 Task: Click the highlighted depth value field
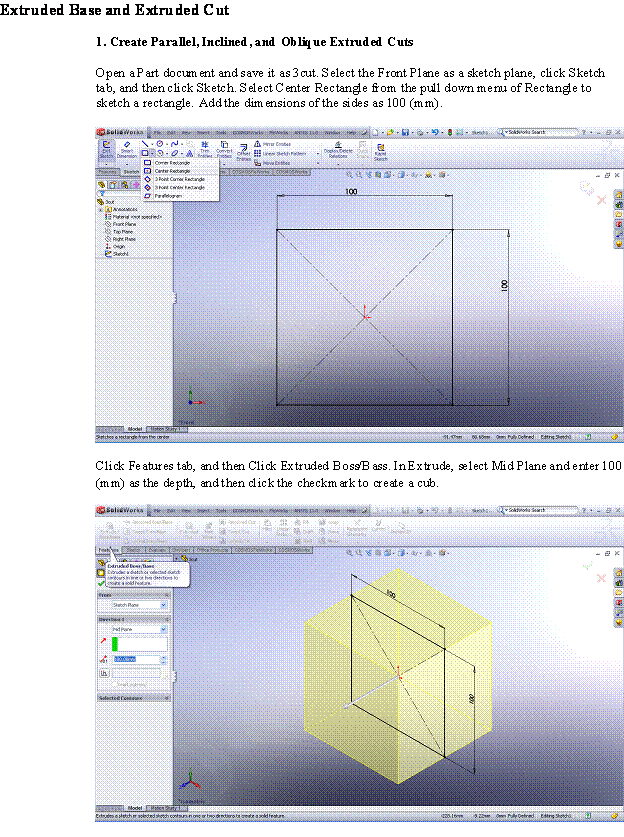(137, 660)
